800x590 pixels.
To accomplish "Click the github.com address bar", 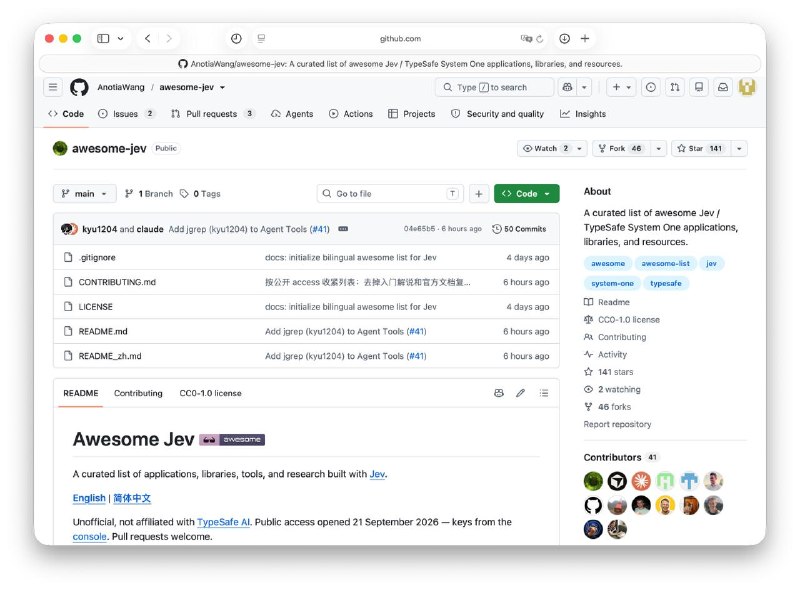I will 400,39.
